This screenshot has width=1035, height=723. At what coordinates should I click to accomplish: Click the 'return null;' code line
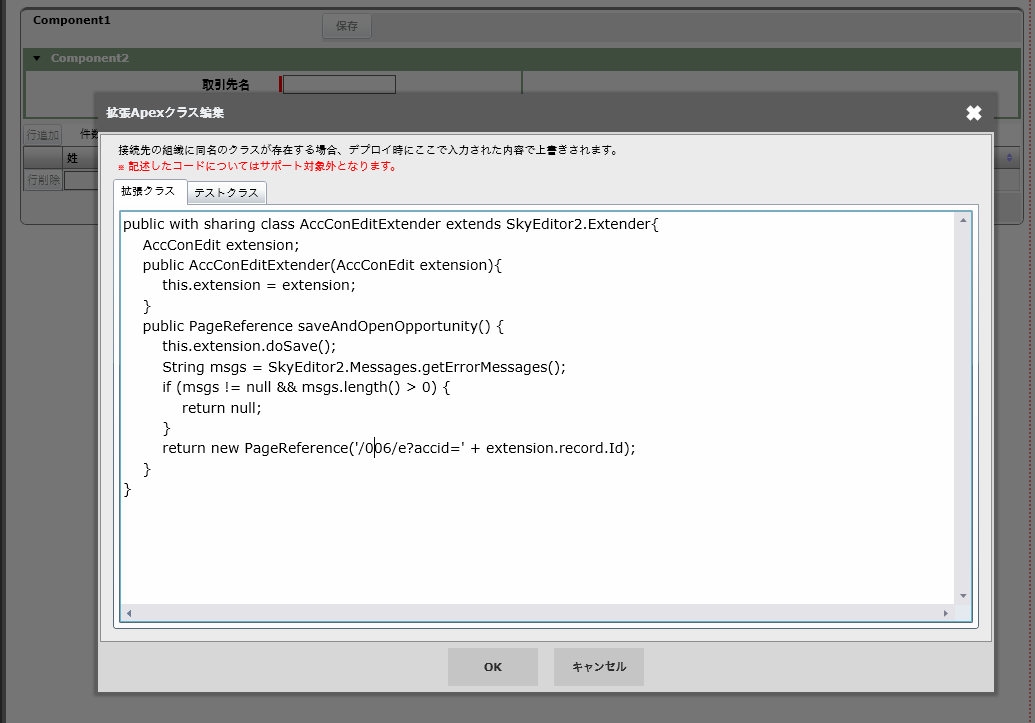pos(221,408)
